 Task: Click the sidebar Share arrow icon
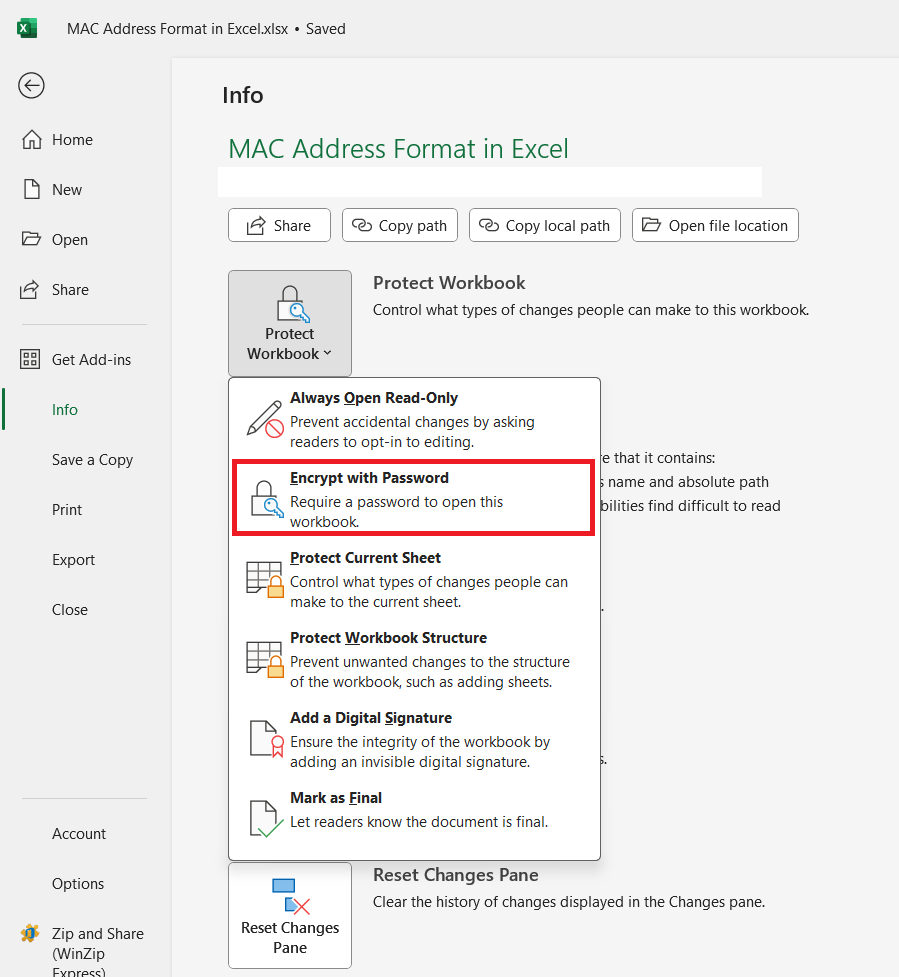click(x=29, y=290)
